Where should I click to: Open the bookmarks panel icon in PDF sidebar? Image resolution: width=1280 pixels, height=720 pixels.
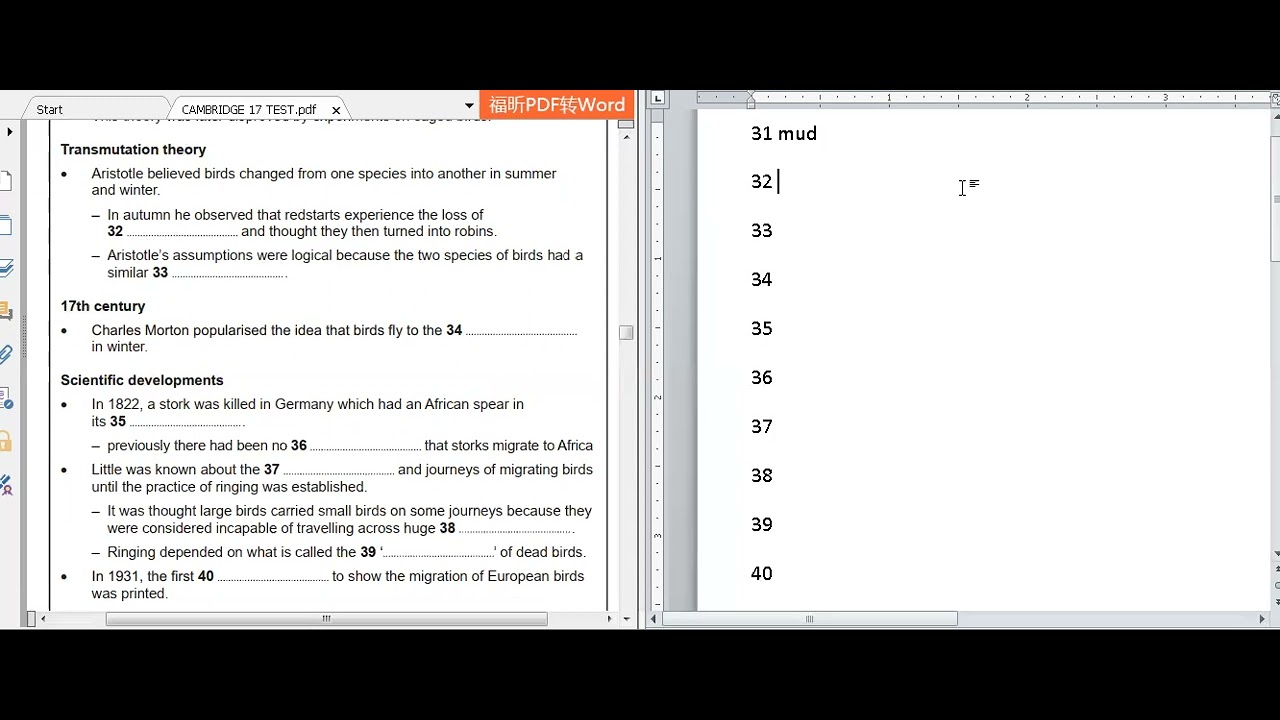[5, 225]
